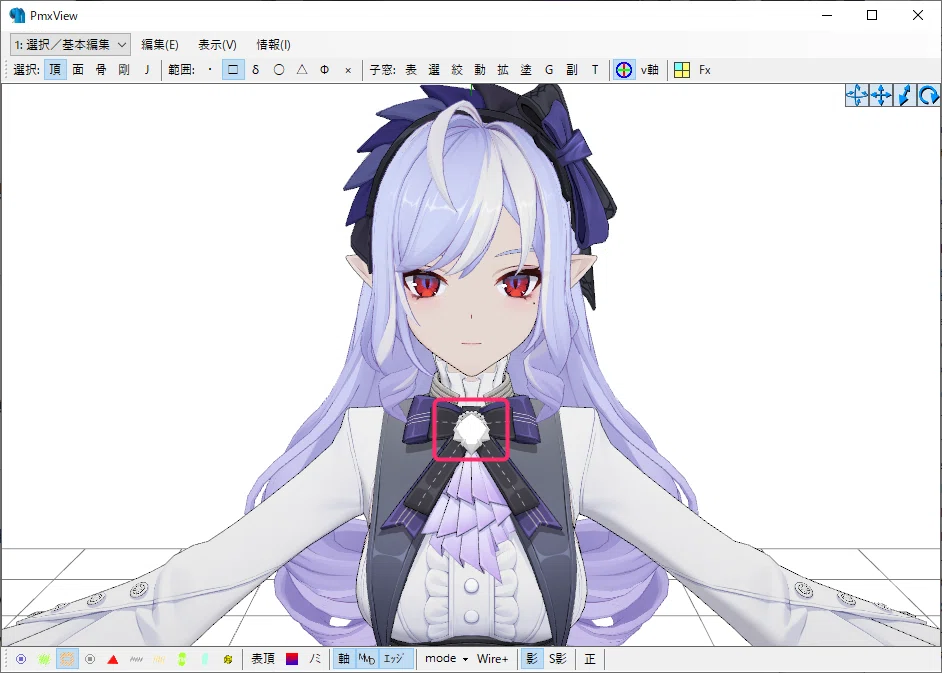Viewport: 942px width, 673px height.
Task: Toggle the MMD display mode button
Action: tap(367, 659)
